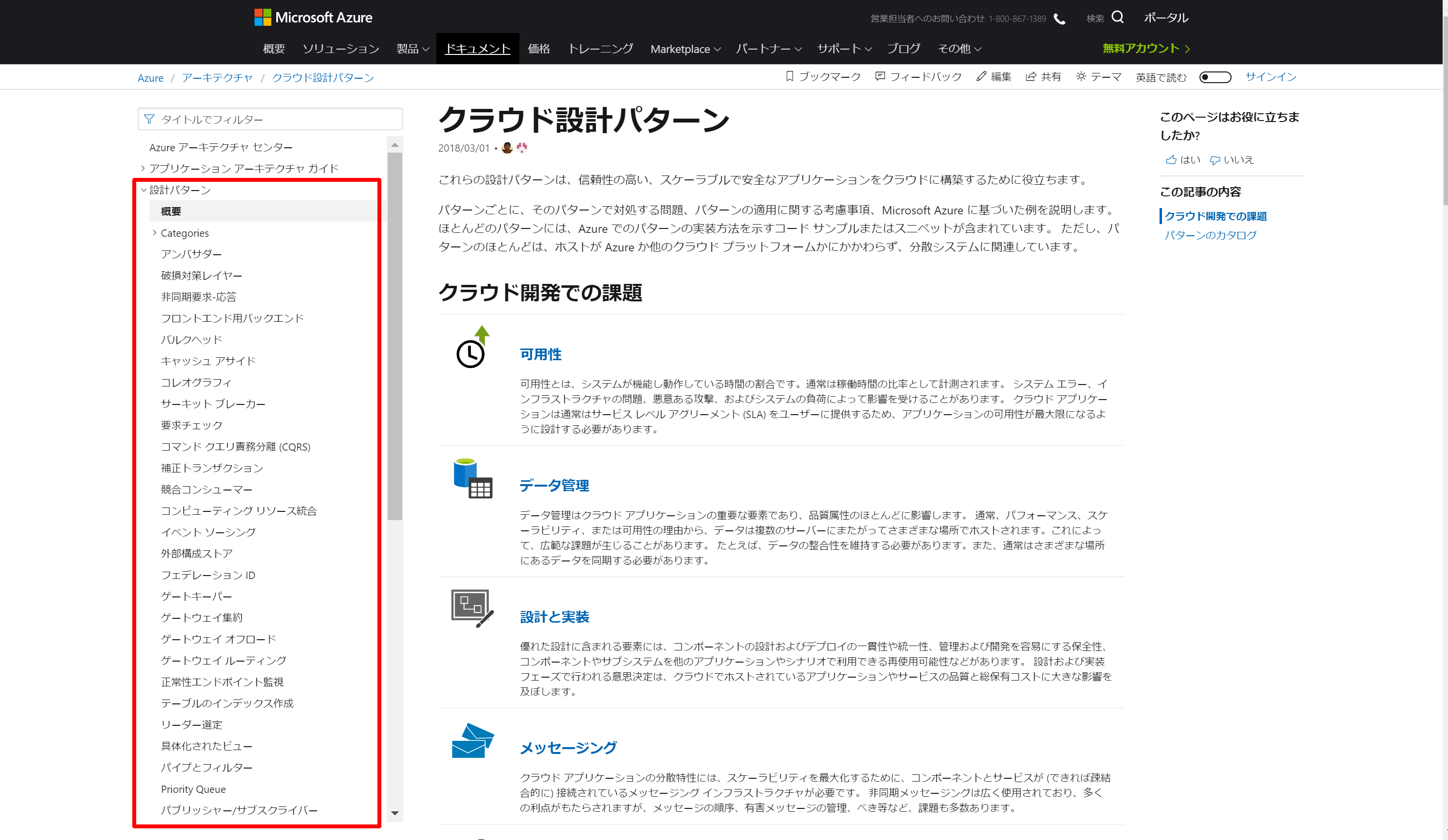The image size is (1448, 840).
Task: Click the share (共有) icon
Action: (x=1031, y=76)
